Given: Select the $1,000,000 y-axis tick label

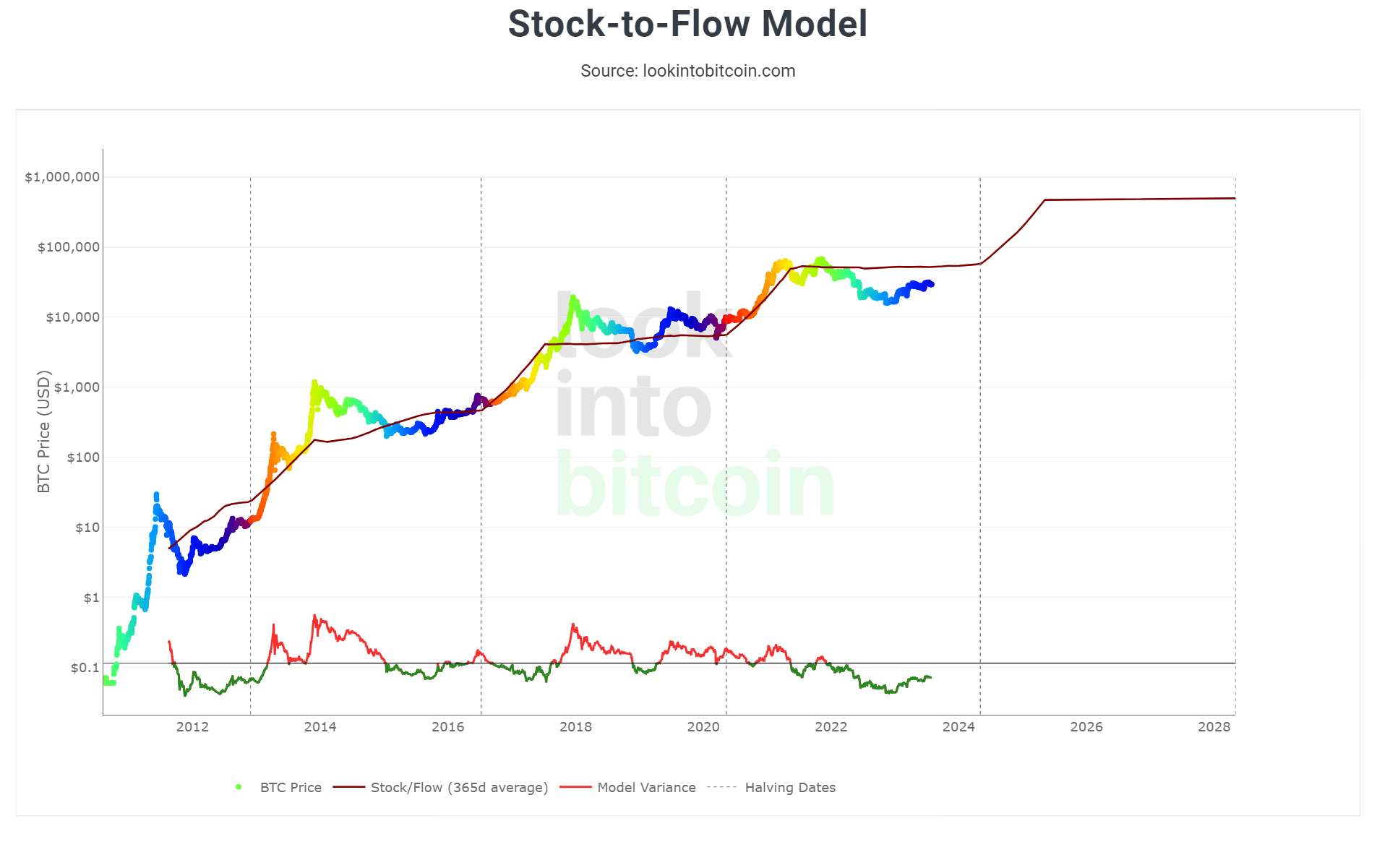Looking at the screenshot, I should [62, 177].
